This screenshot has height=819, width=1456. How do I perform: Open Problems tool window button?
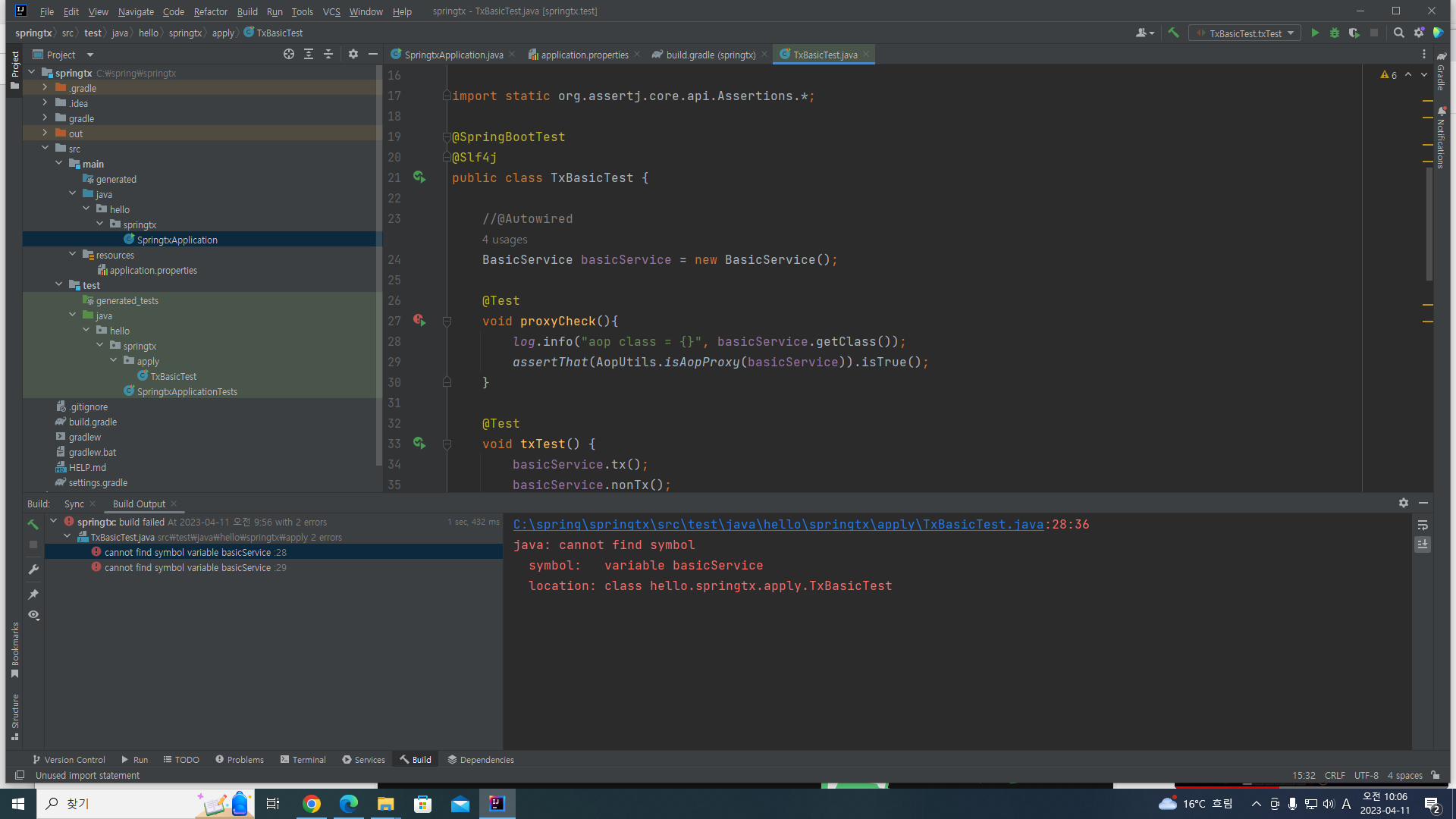[240, 759]
